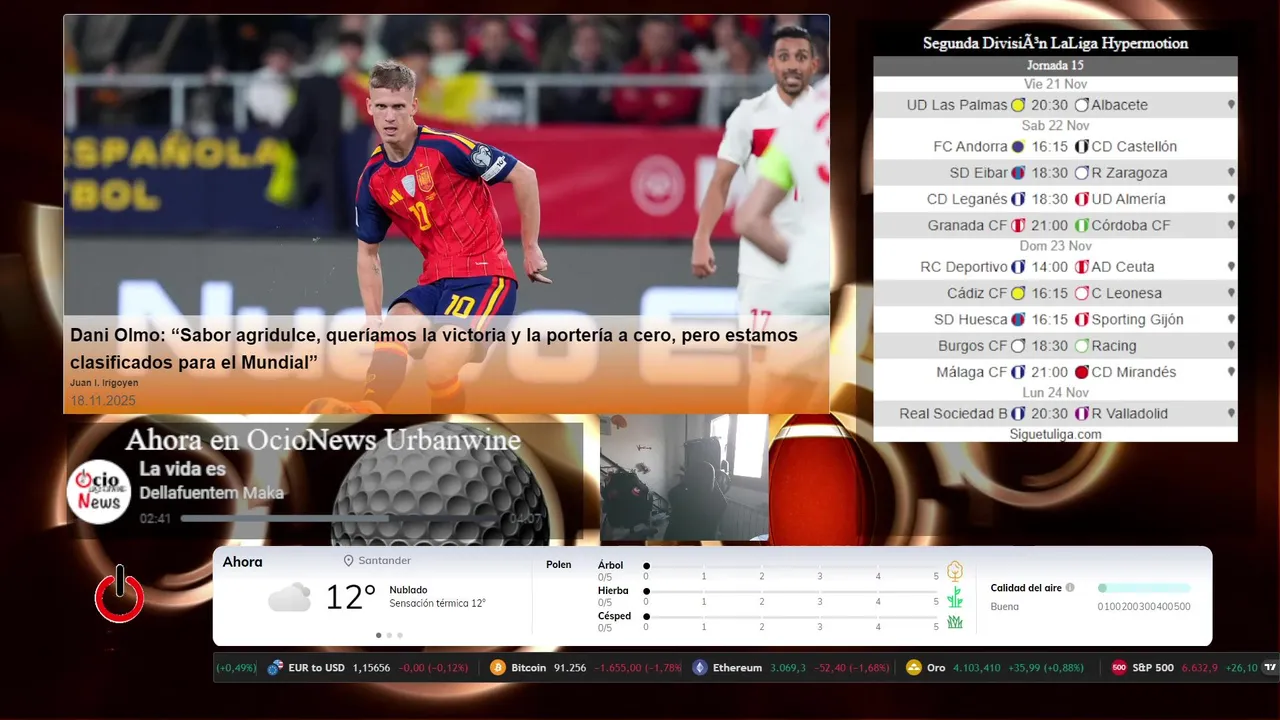Image resolution: width=1280 pixels, height=720 pixels.
Task: Click Segunda División LaLiga Hypermotion title
Action: [1055, 44]
